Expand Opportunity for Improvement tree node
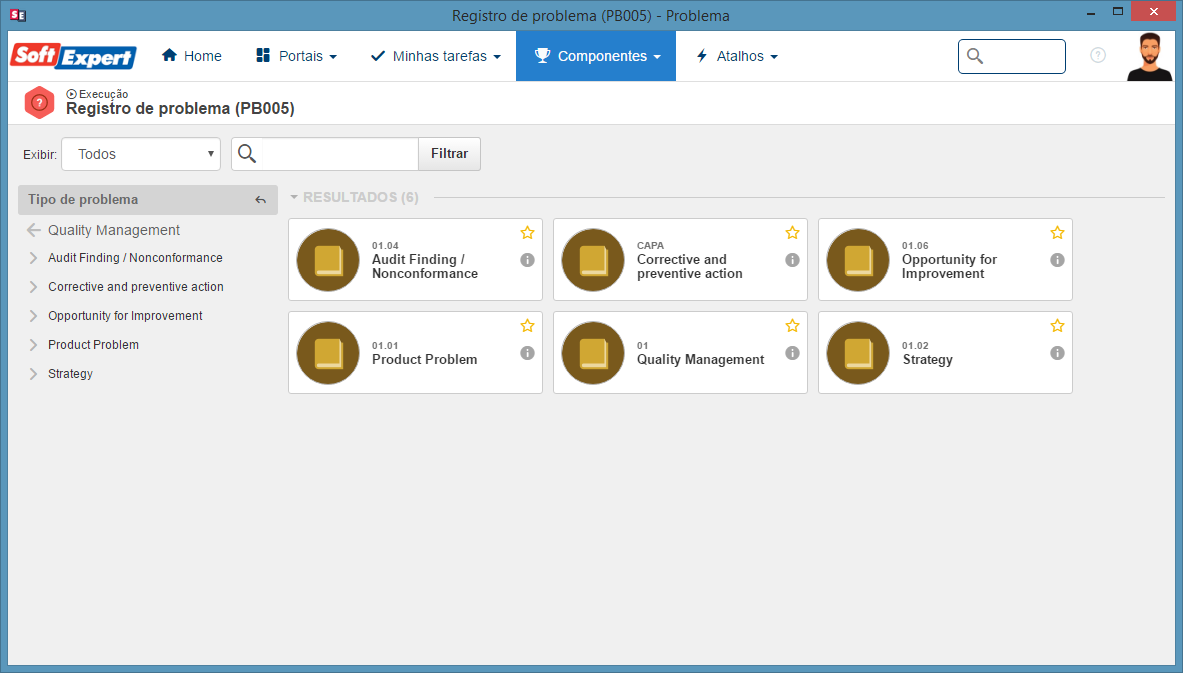The height and width of the screenshot is (673, 1183). [x=33, y=315]
